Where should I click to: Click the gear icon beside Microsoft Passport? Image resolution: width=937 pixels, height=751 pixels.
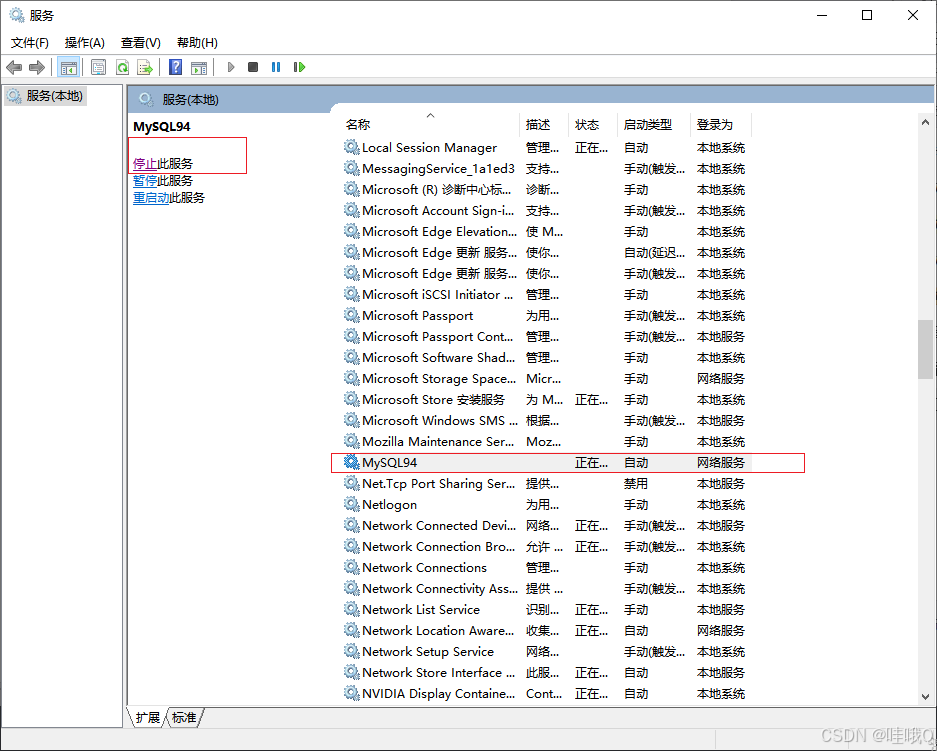click(351, 315)
